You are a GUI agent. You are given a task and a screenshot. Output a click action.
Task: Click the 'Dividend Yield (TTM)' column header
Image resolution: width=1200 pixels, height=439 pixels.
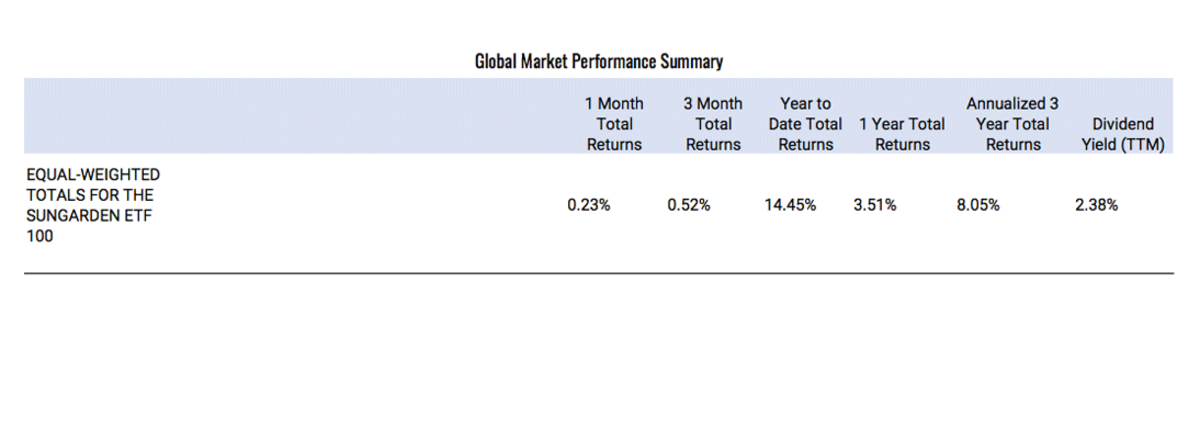coord(1123,134)
